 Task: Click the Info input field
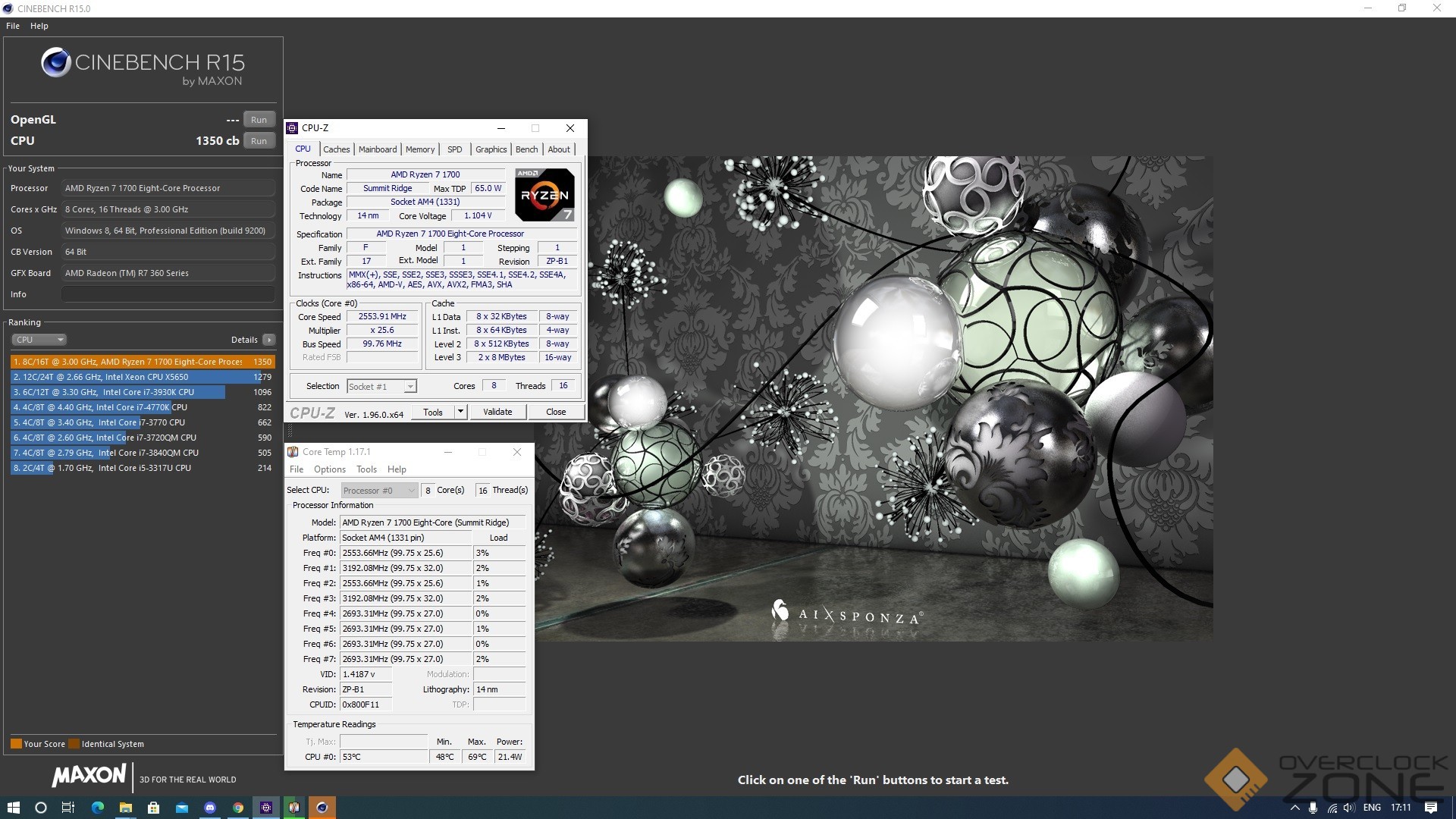[168, 294]
